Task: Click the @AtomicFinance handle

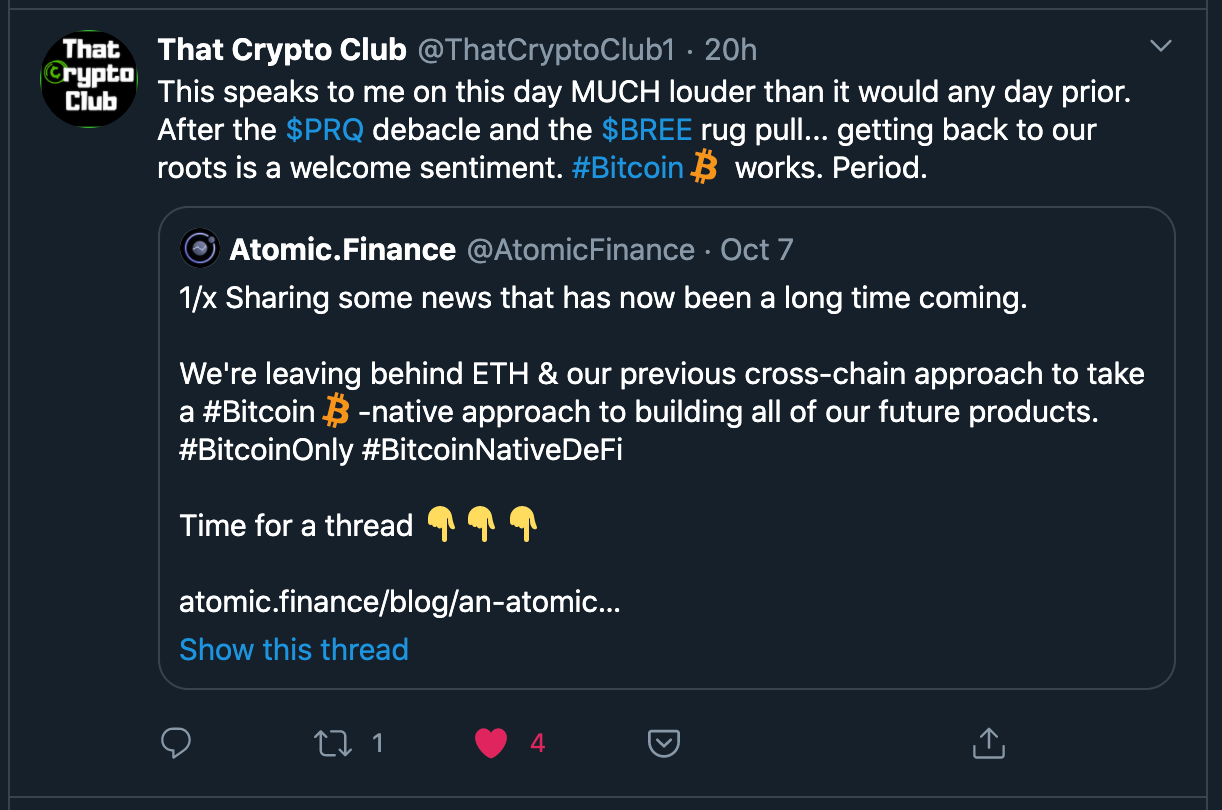Action: click(x=581, y=249)
